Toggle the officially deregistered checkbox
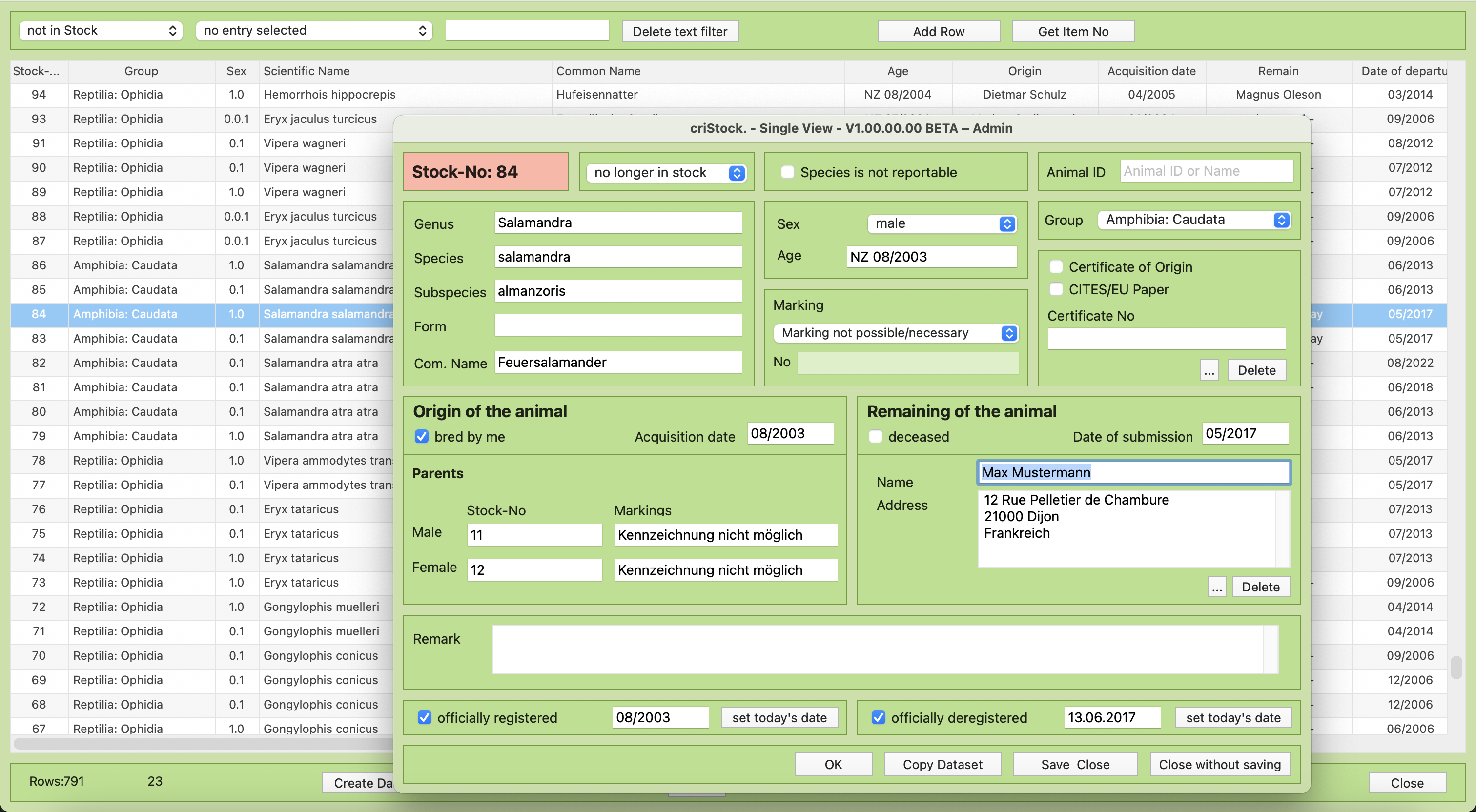The height and width of the screenshot is (812, 1476). 879,717
